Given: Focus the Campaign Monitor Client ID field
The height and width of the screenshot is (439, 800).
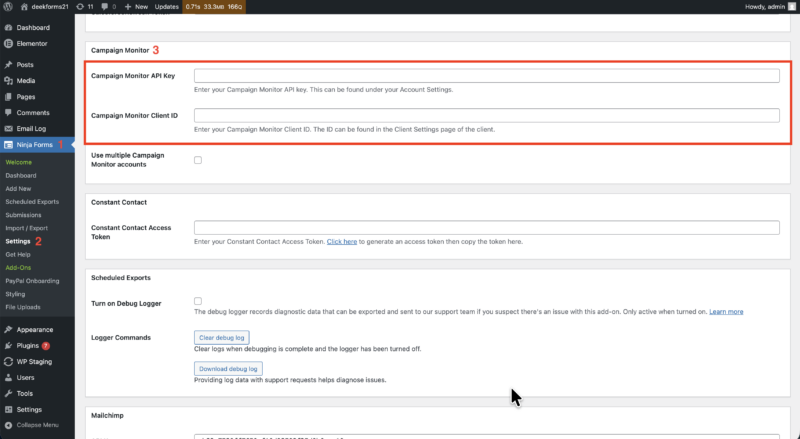Looking at the screenshot, I should [487, 115].
